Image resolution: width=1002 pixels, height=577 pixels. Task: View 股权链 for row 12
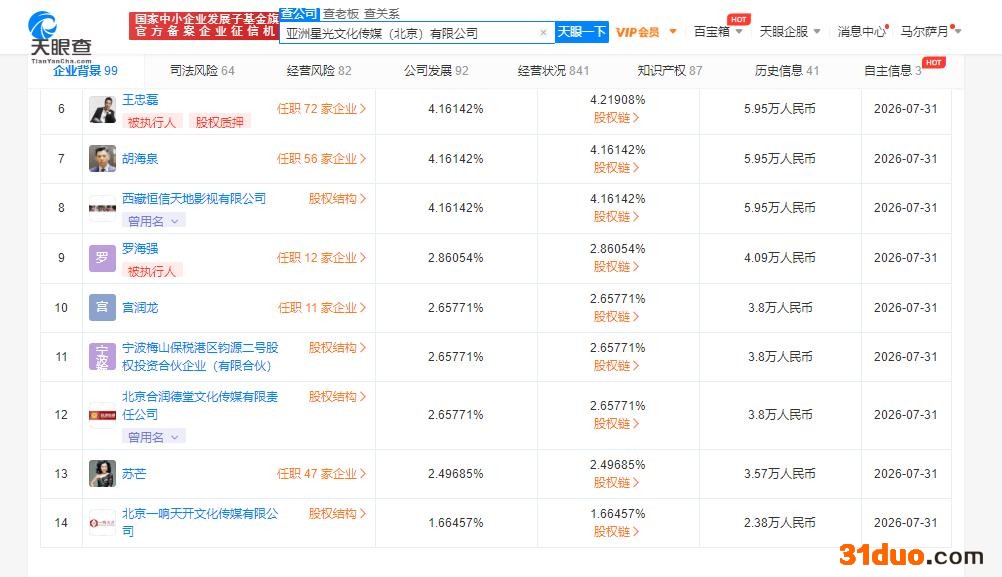(x=616, y=424)
